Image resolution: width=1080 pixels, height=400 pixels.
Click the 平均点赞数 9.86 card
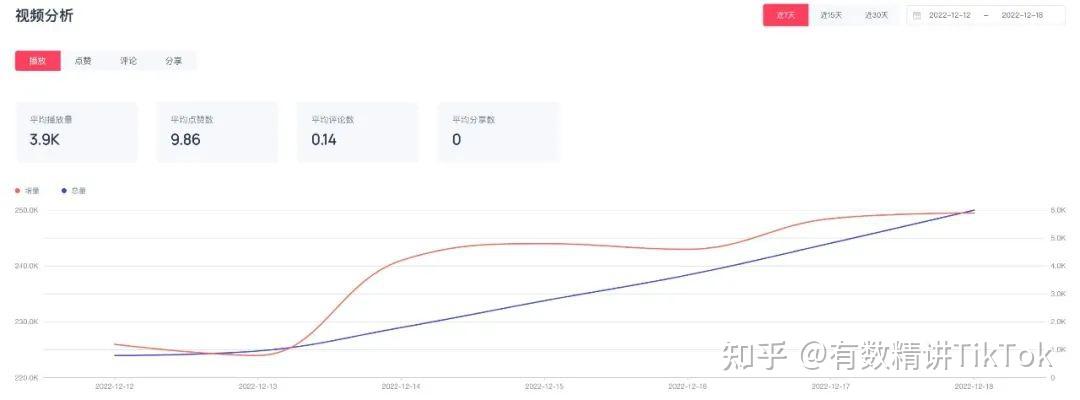217,131
